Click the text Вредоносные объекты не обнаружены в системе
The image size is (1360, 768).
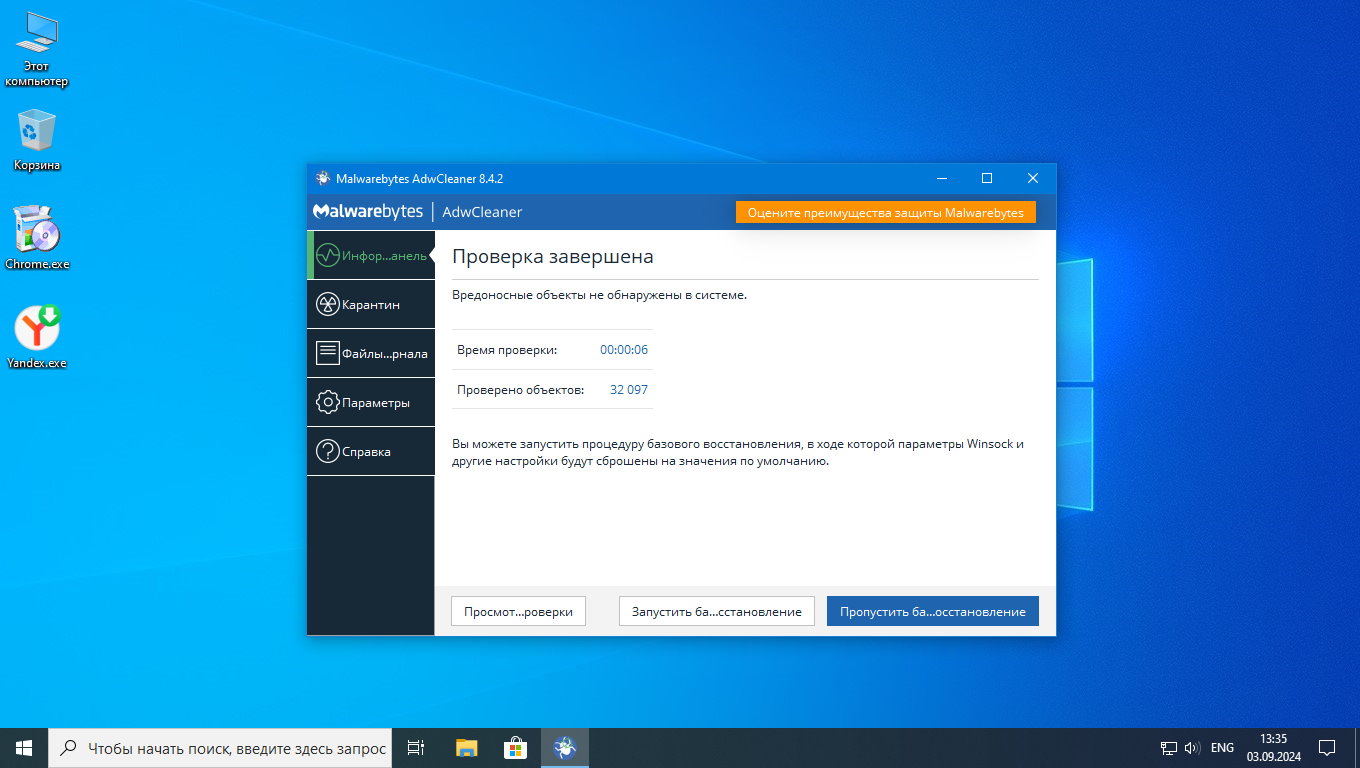(600, 295)
